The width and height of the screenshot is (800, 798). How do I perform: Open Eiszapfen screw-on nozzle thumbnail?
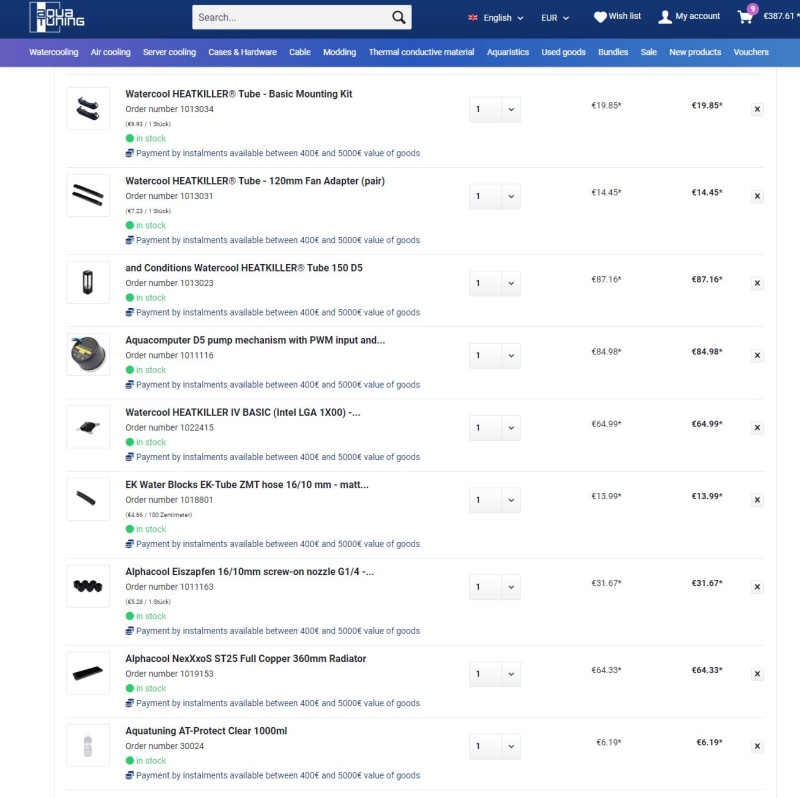click(x=88, y=586)
